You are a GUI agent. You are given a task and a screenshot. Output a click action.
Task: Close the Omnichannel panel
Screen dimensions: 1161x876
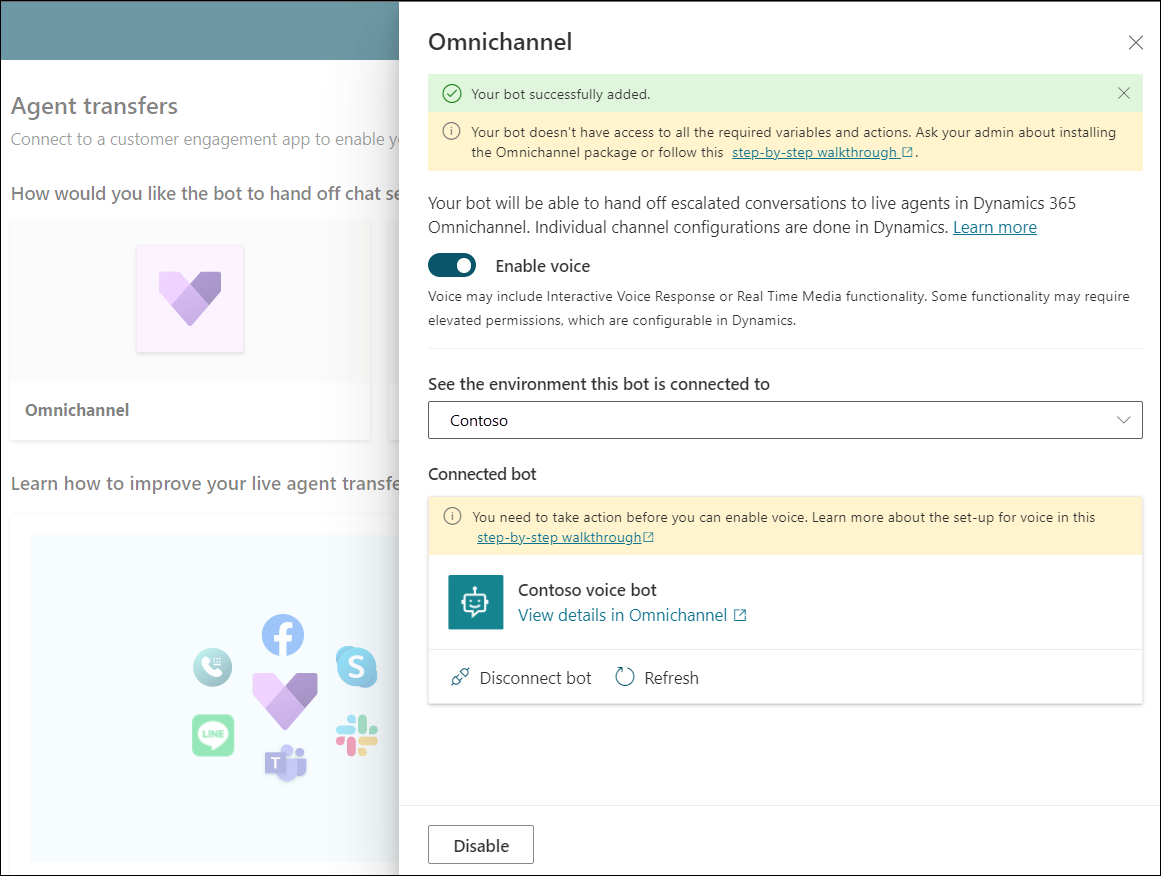[x=1135, y=42]
